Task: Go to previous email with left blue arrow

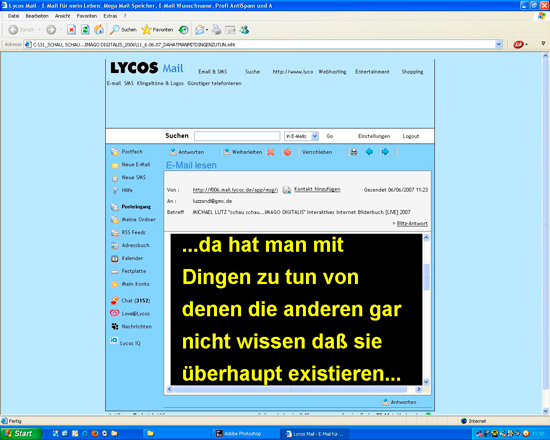Action: (x=369, y=152)
